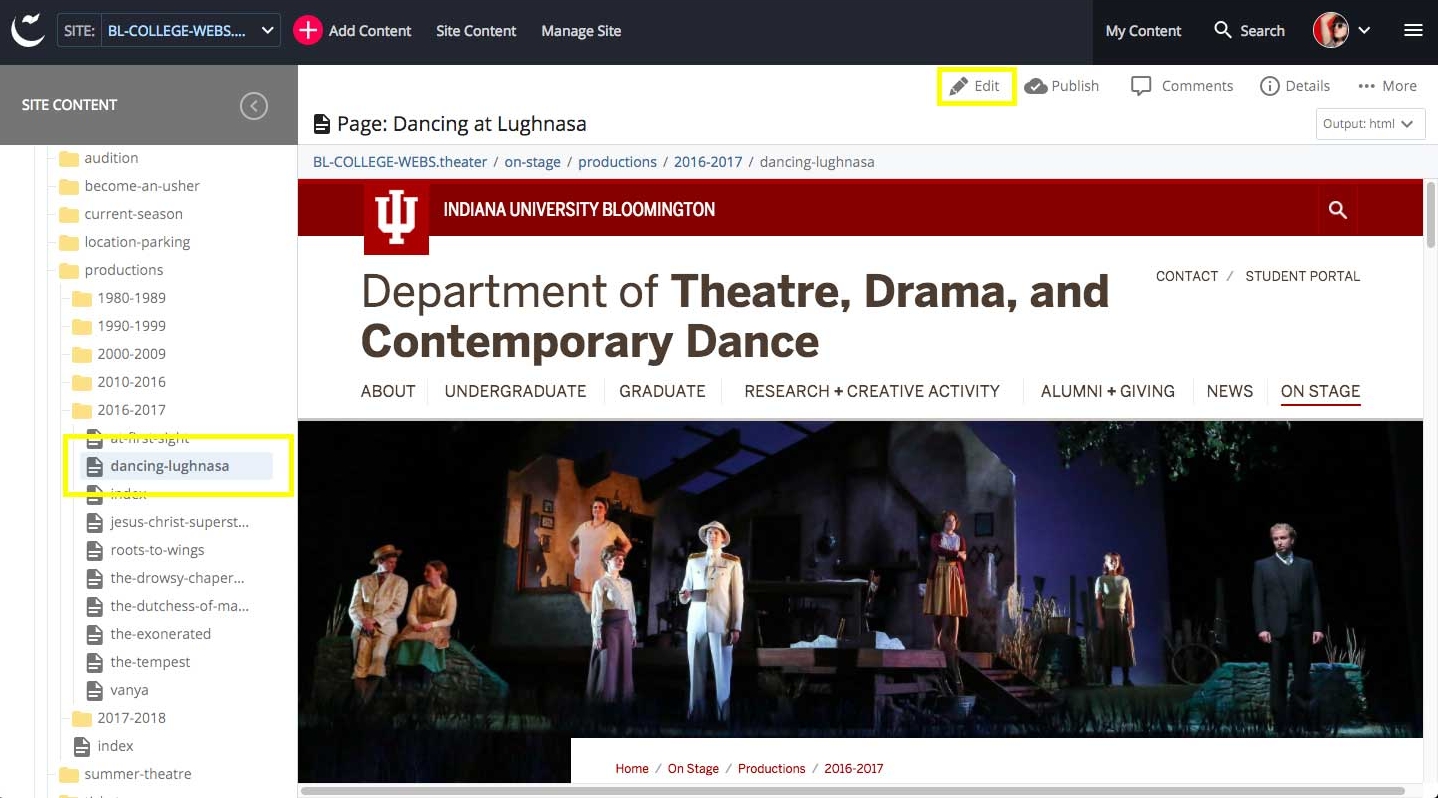Open the Manage Site menu
Image resolution: width=1438 pixels, height=798 pixels.
[x=581, y=31]
